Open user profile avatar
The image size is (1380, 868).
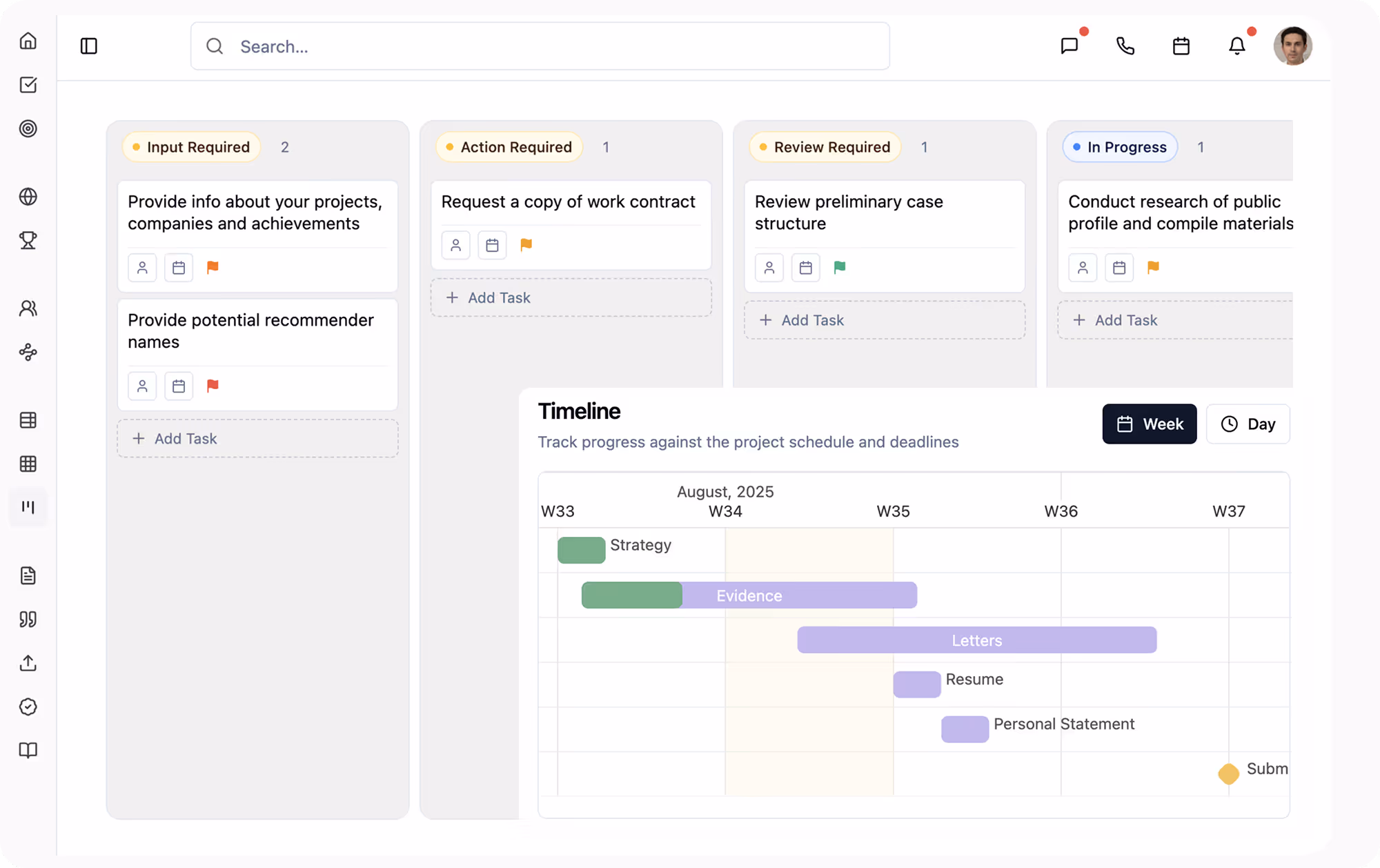tap(1292, 46)
